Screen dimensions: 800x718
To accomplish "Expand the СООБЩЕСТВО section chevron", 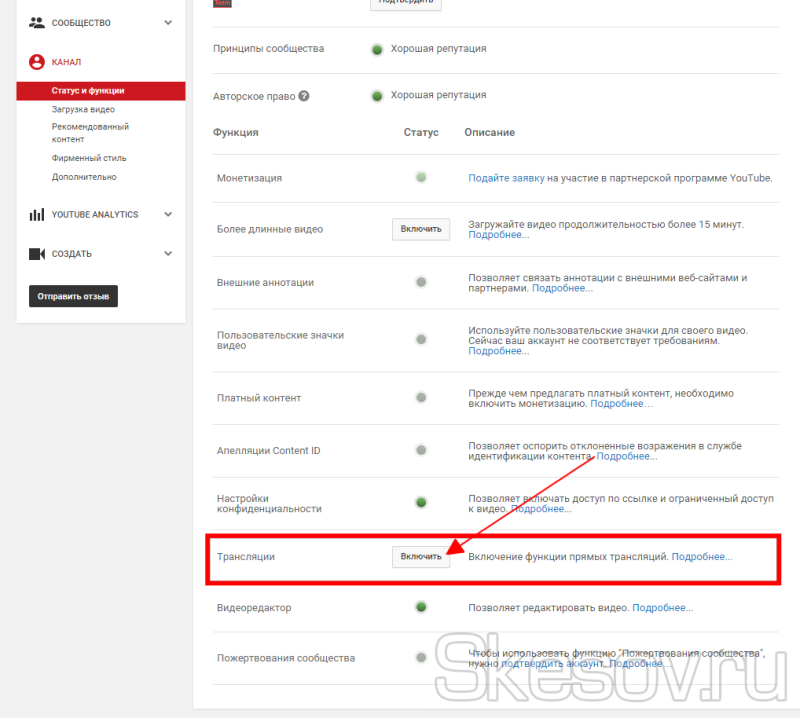I will [168, 22].
